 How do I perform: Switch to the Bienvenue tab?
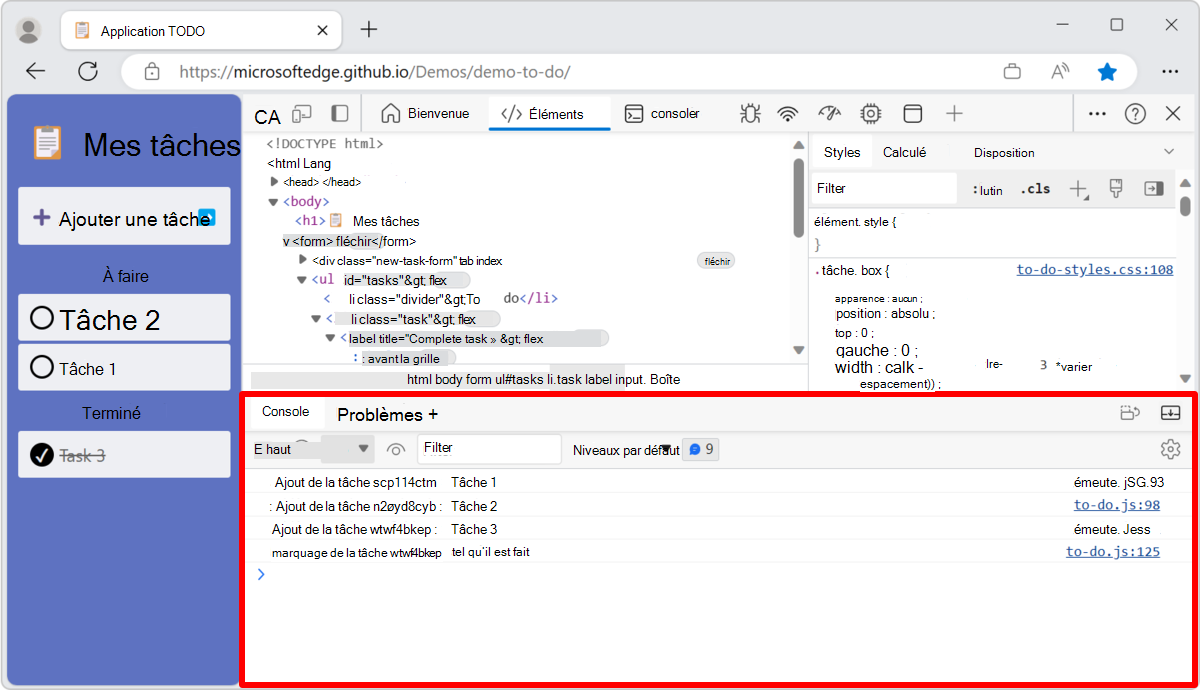(425, 114)
